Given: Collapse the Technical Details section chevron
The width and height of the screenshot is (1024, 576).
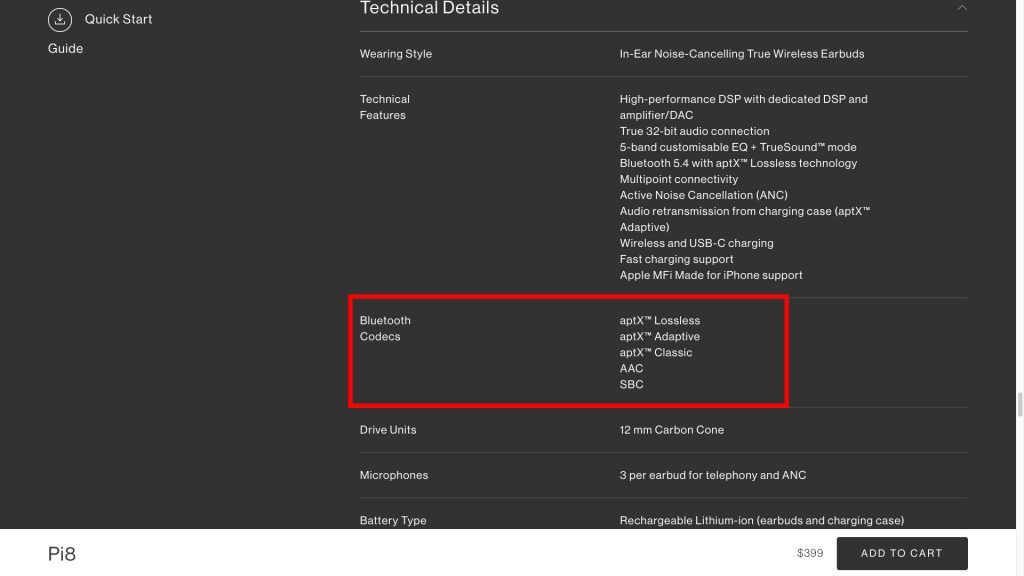Looking at the screenshot, I should click(x=961, y=8).
